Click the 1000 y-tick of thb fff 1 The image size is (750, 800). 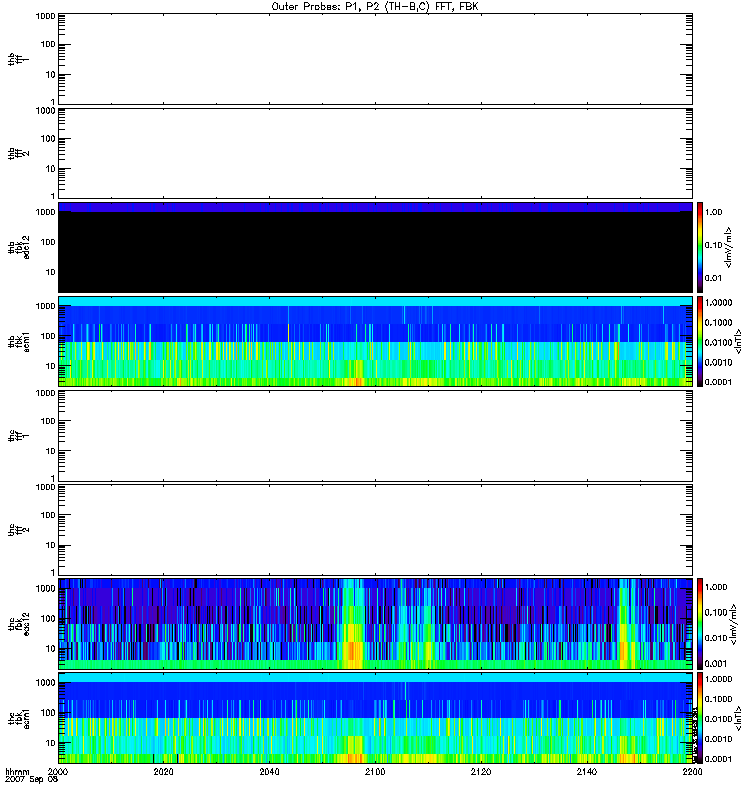45,16
